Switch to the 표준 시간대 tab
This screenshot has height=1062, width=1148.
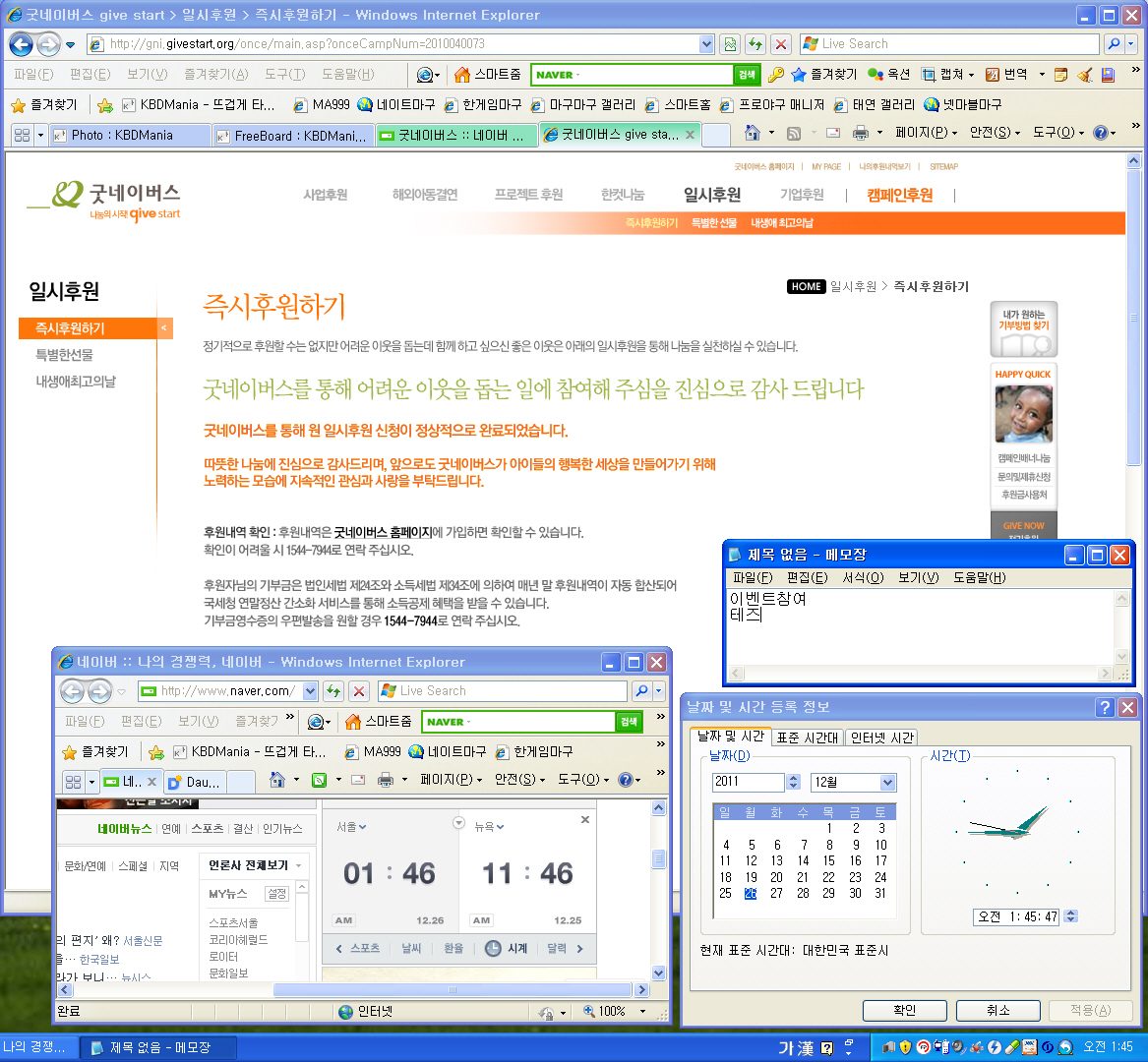[x=807, y=737]
